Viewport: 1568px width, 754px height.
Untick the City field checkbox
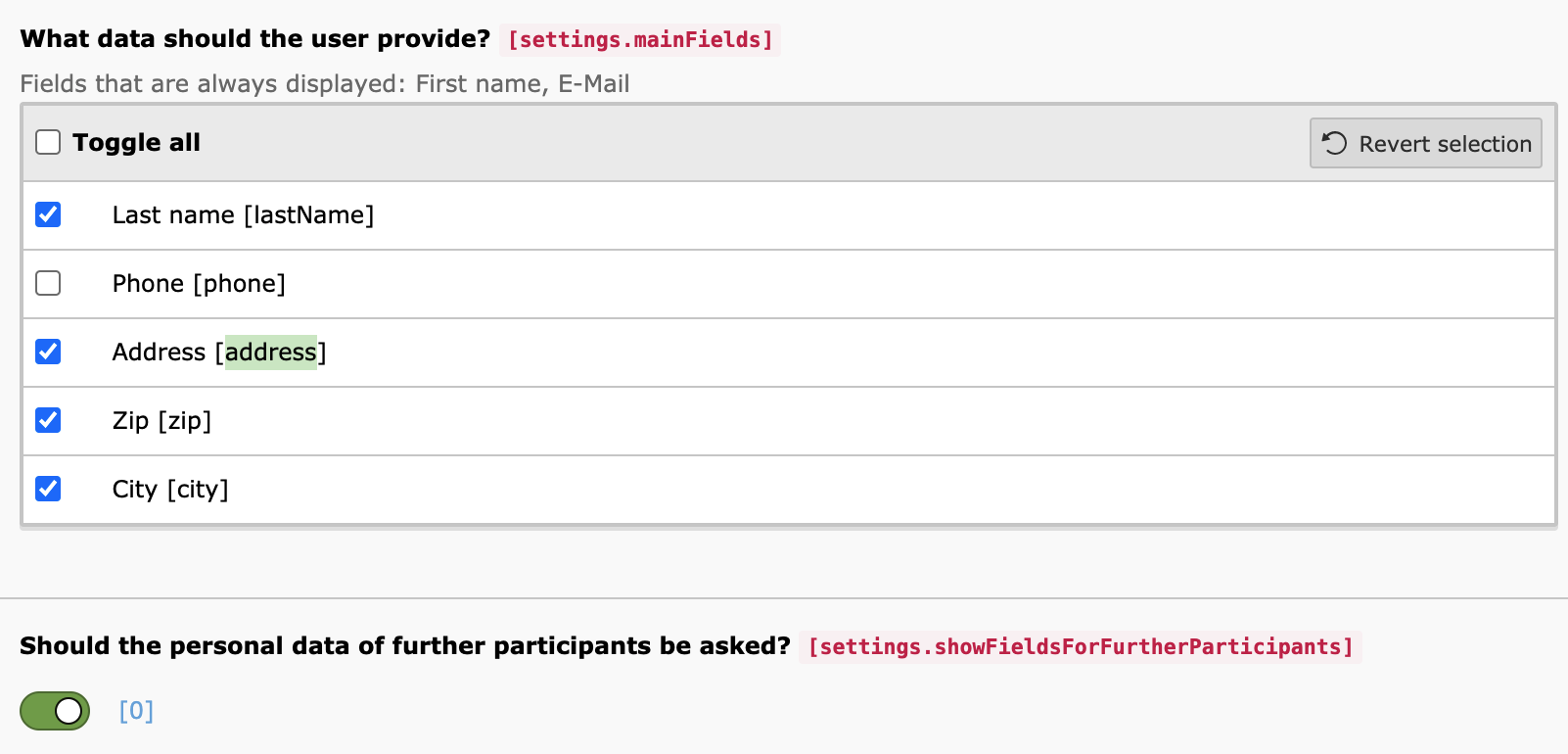pyautogui.click(x=48, y=489)
